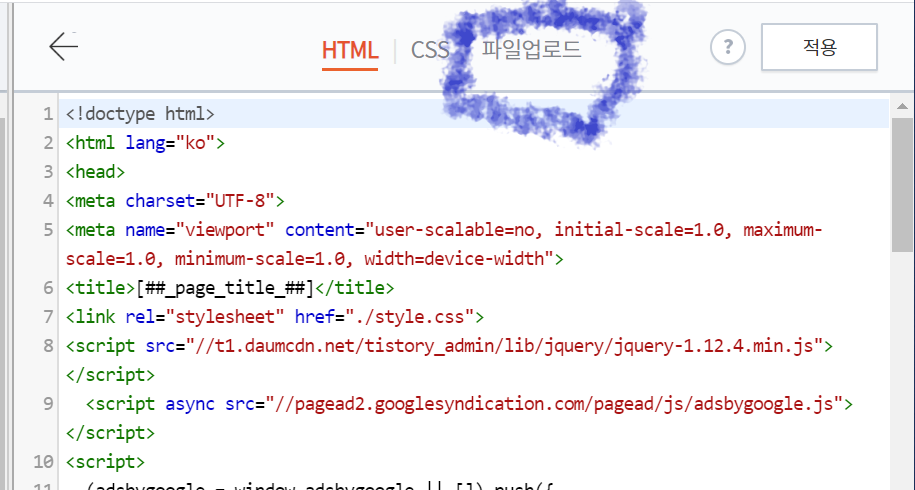
Task: Click the html lang="ko" line
Action: pyautogui.click(x=145, y=143)
